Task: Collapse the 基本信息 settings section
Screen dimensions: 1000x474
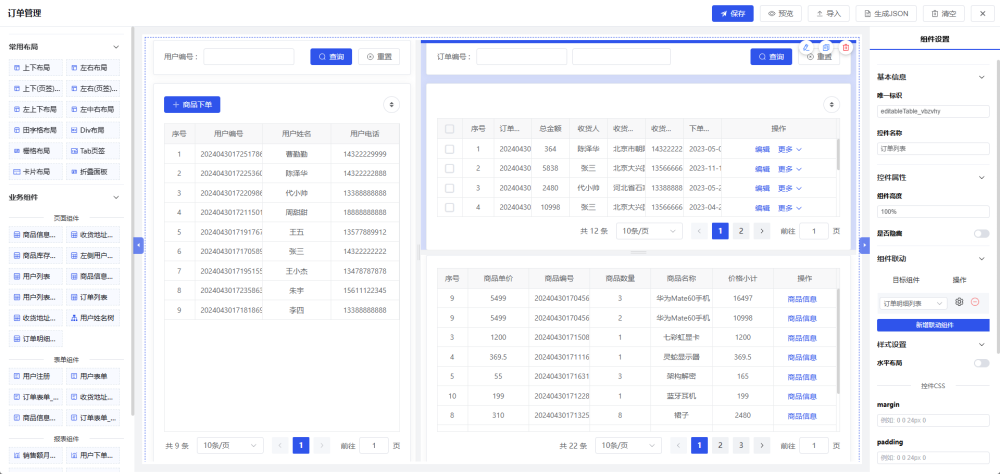Action: pyautogui.click(x=982, y=77)
